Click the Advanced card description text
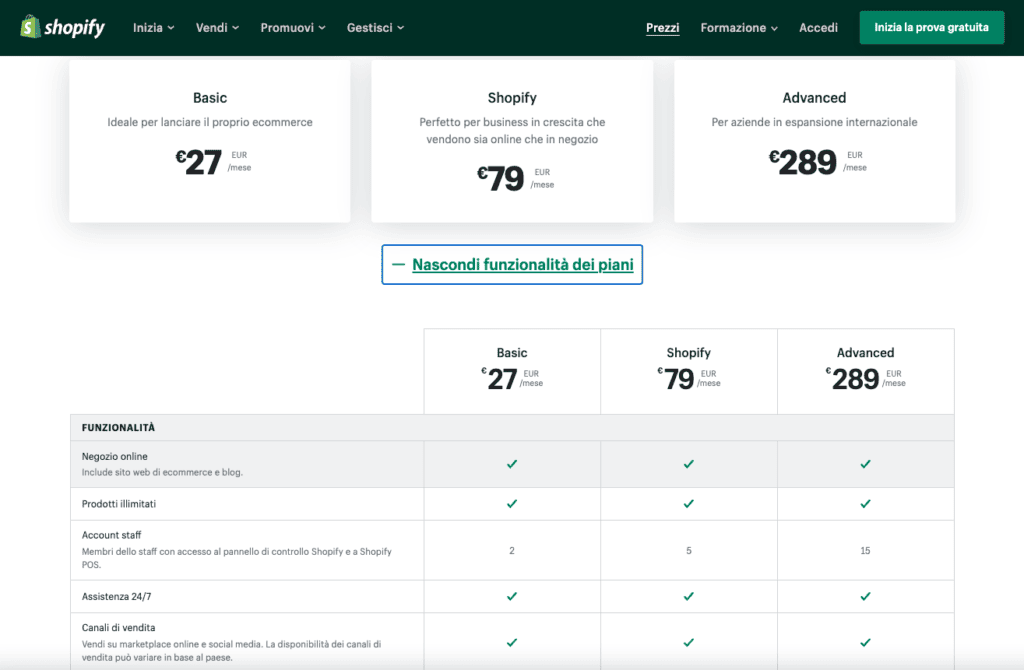The image size is (1024, 670). click(814, 122)
